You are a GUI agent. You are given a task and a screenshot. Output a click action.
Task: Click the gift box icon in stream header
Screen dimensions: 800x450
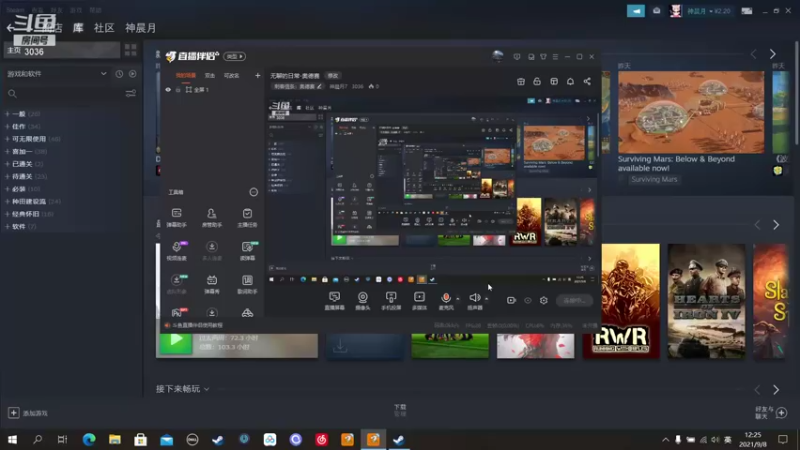point(520,82)
